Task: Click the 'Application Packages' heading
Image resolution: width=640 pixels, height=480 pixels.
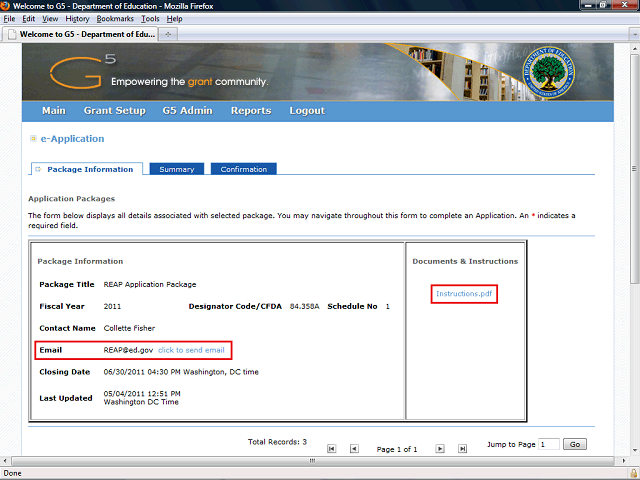Action: pos(71,199)
